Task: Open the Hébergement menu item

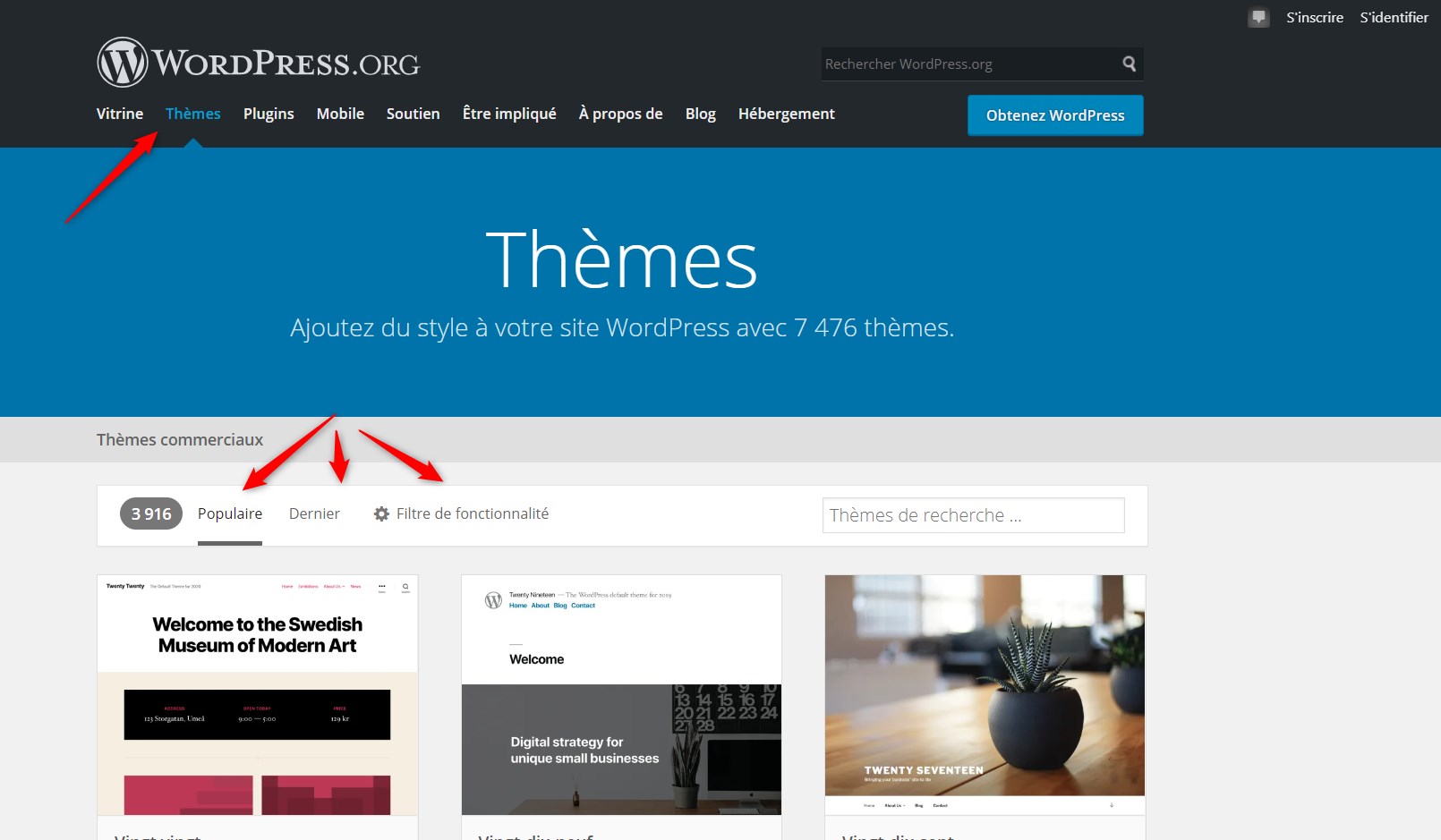Action: 786,114
